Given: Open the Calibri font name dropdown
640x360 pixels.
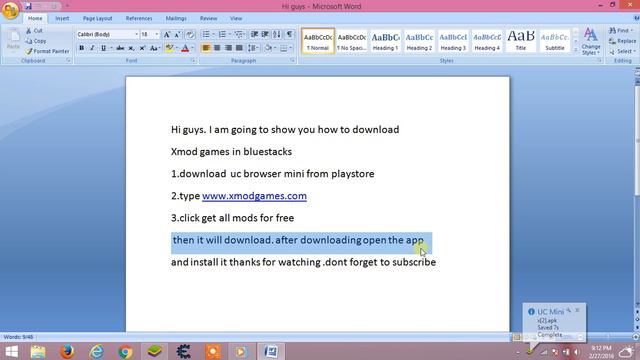Looking at the screenshot, I should coord(136,34).
